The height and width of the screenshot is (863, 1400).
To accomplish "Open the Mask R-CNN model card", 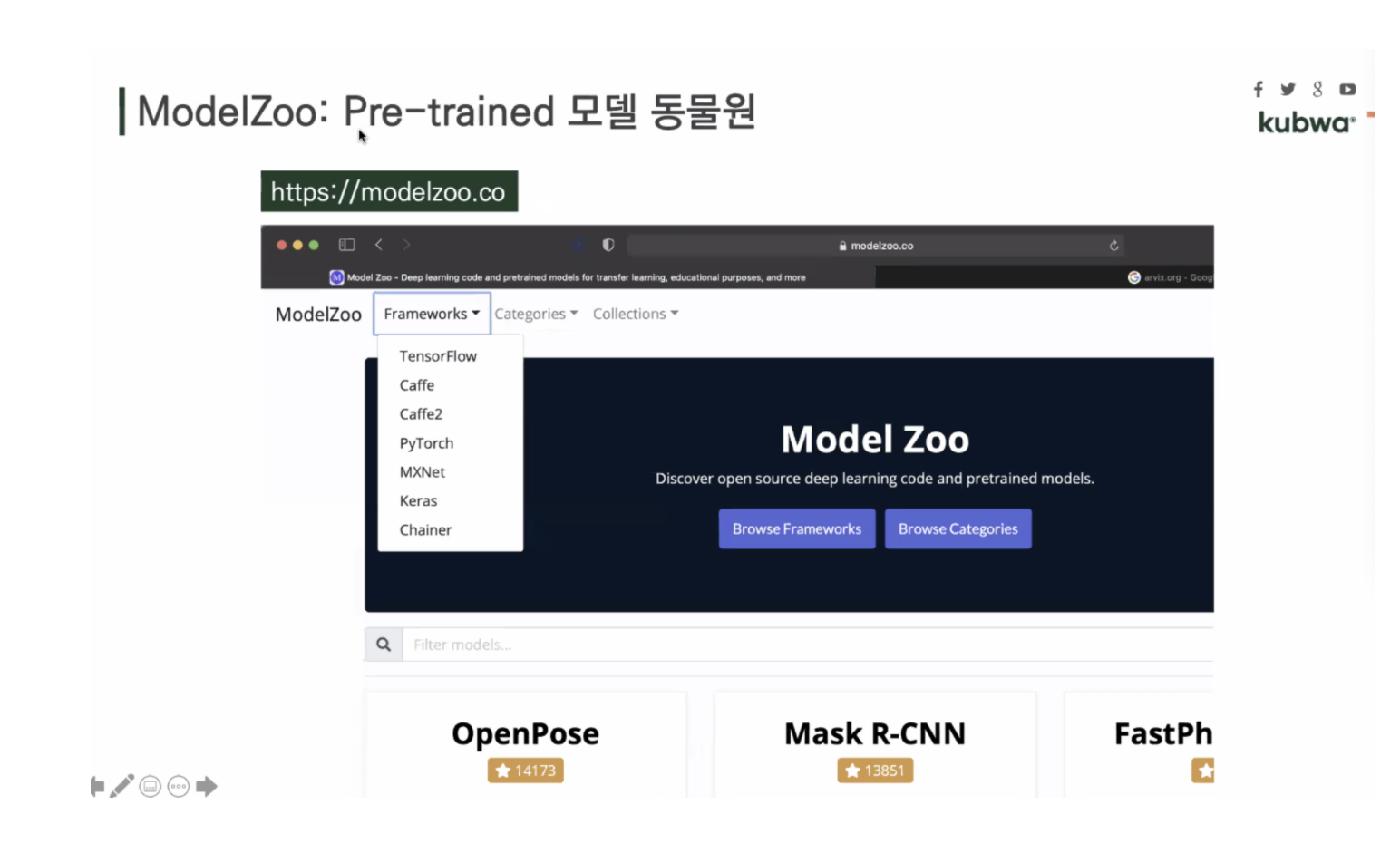I will point(875,745).
